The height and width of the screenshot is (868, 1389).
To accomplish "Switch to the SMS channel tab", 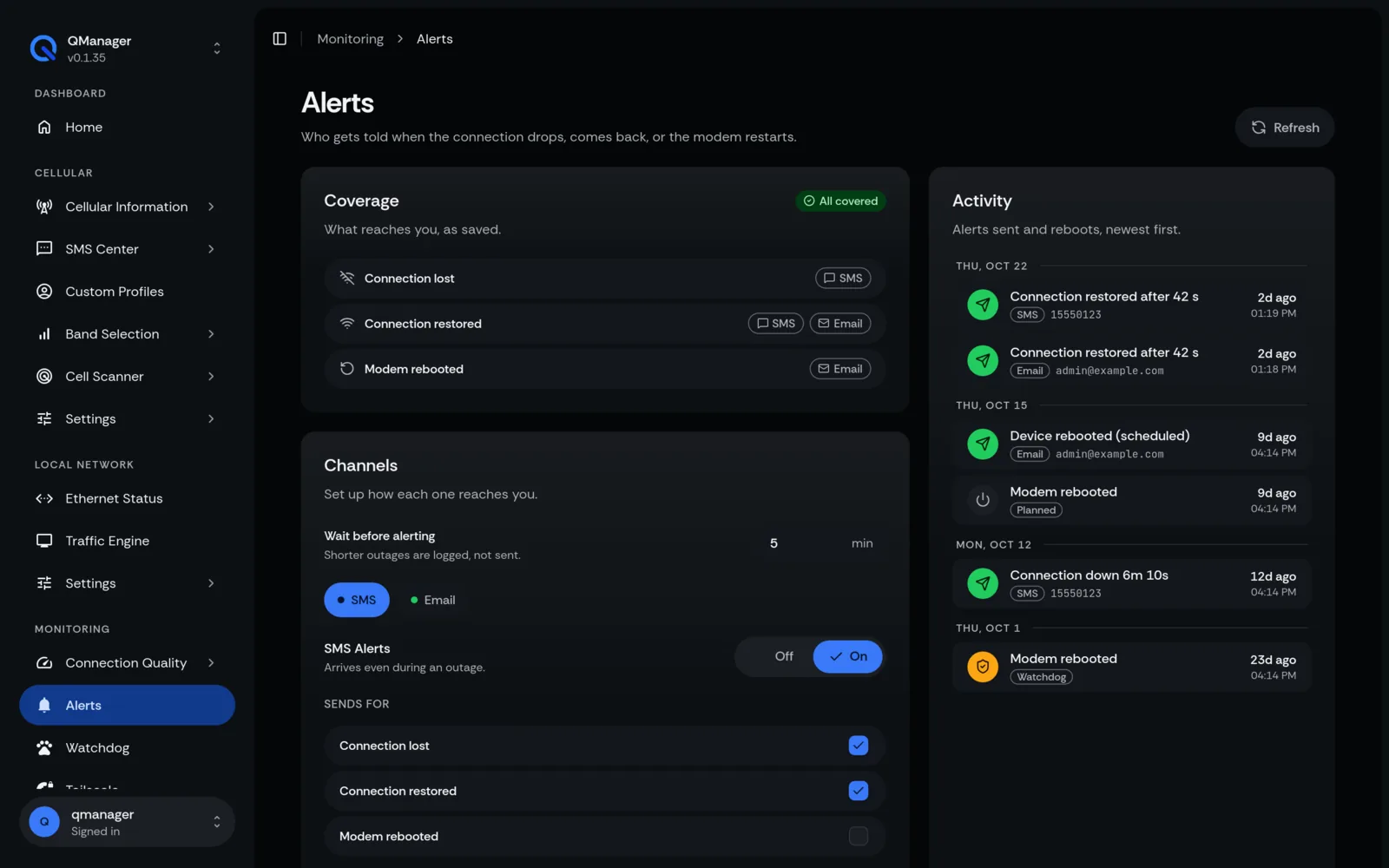I will (x=357, y=600).
